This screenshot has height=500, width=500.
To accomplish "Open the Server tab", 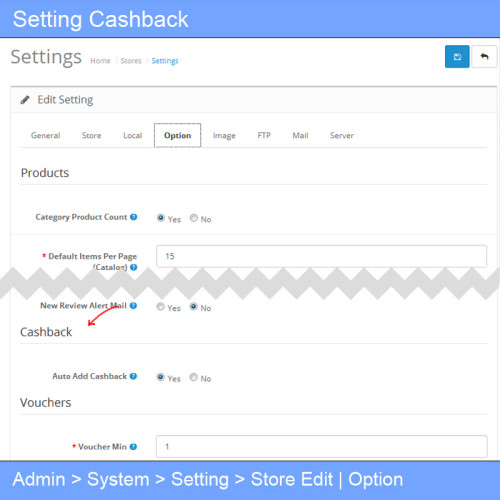I will pyautogui.click(x=342, y=135).
